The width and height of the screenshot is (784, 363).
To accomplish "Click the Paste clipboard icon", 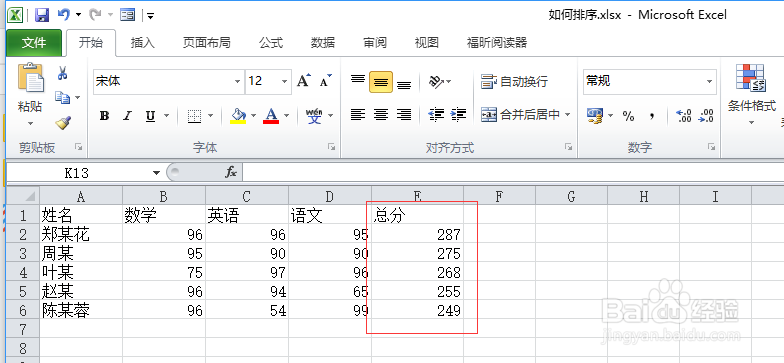I will click(x=30, y=77).
